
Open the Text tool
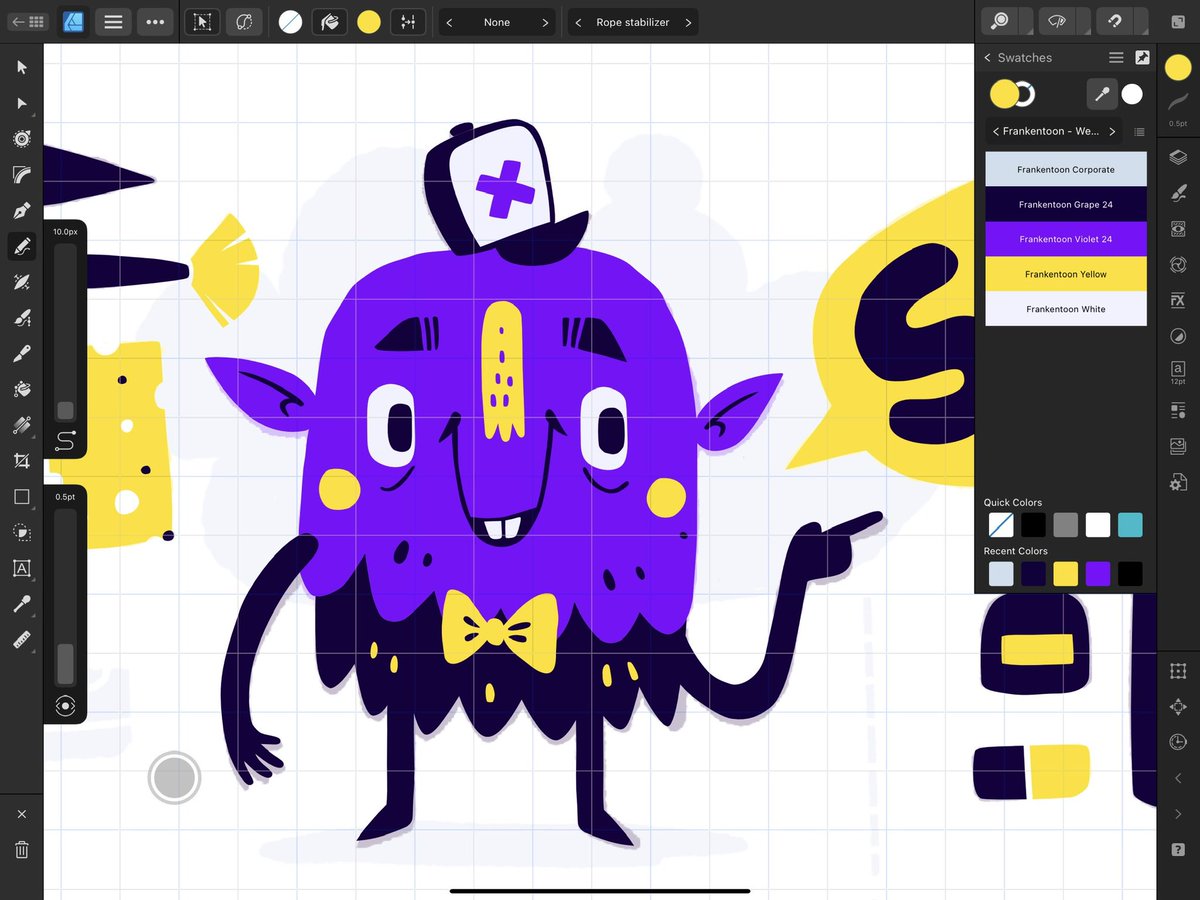tap(22, 568)
